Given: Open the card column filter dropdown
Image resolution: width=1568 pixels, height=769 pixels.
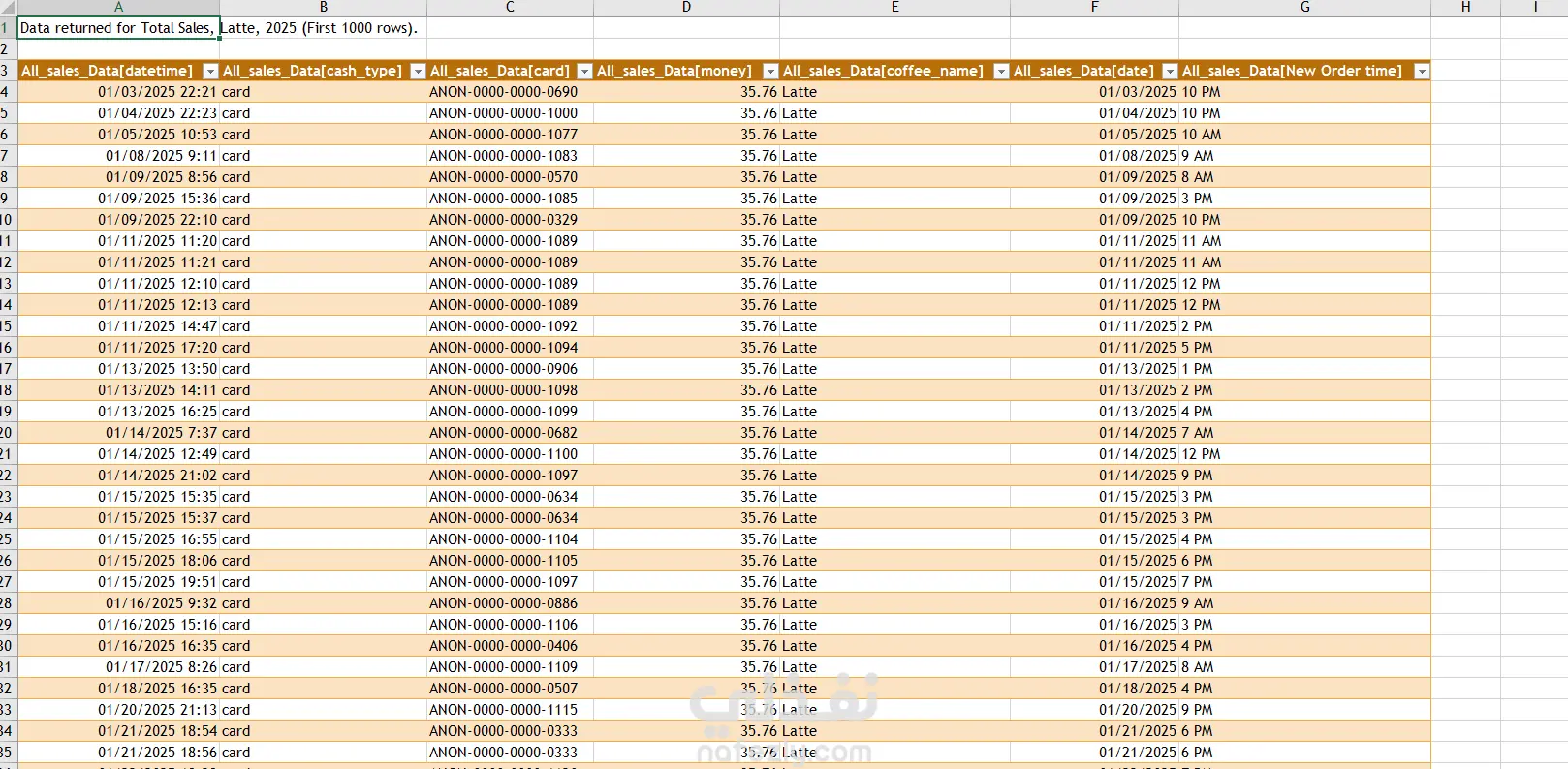Looking at the screenshot, I should coord(584,71).
